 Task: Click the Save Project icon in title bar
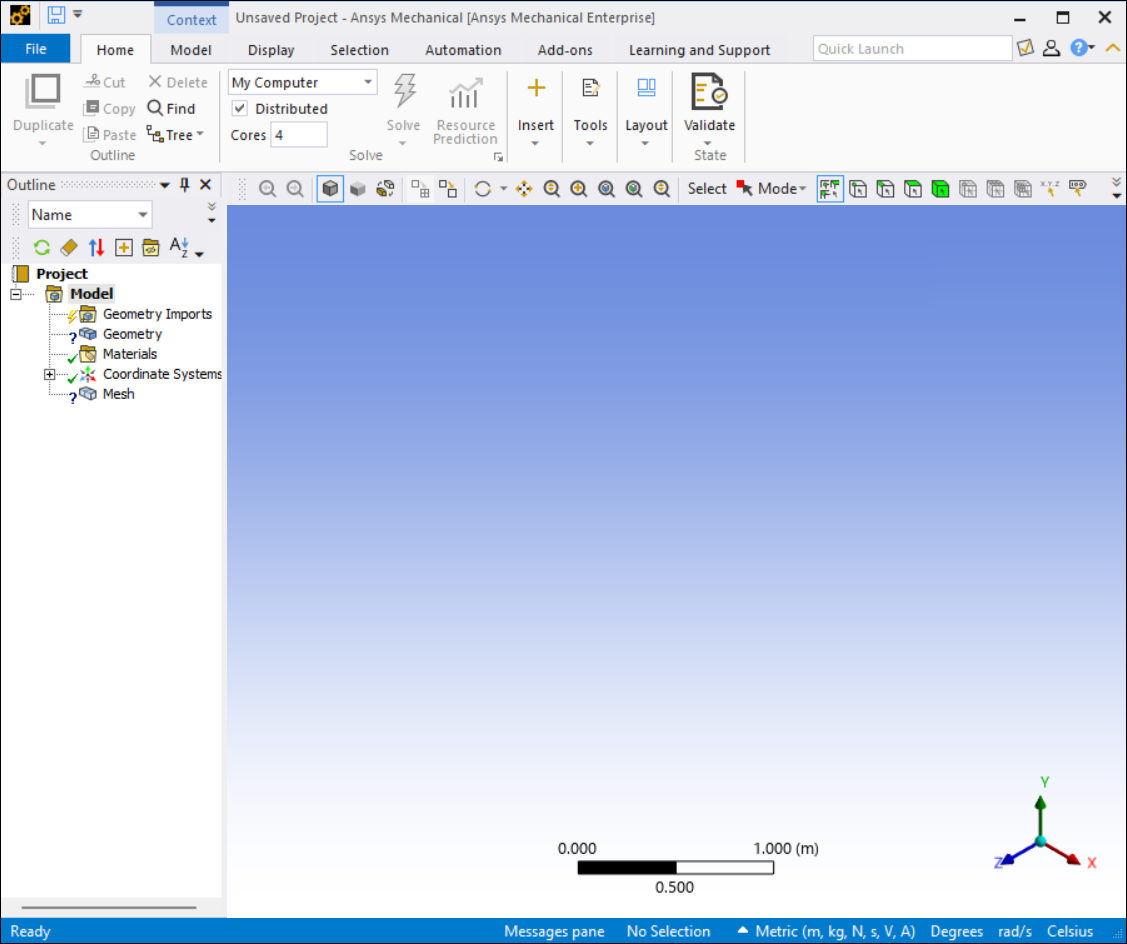56,14
